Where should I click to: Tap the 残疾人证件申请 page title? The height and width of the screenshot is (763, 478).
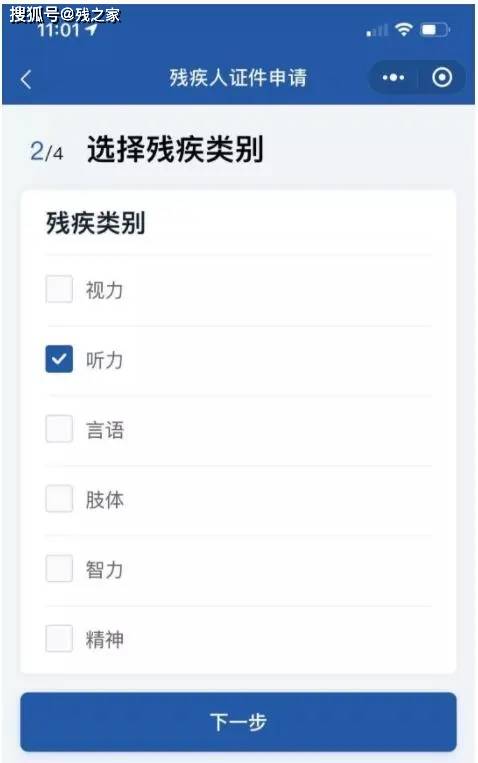tap(238, 78)
